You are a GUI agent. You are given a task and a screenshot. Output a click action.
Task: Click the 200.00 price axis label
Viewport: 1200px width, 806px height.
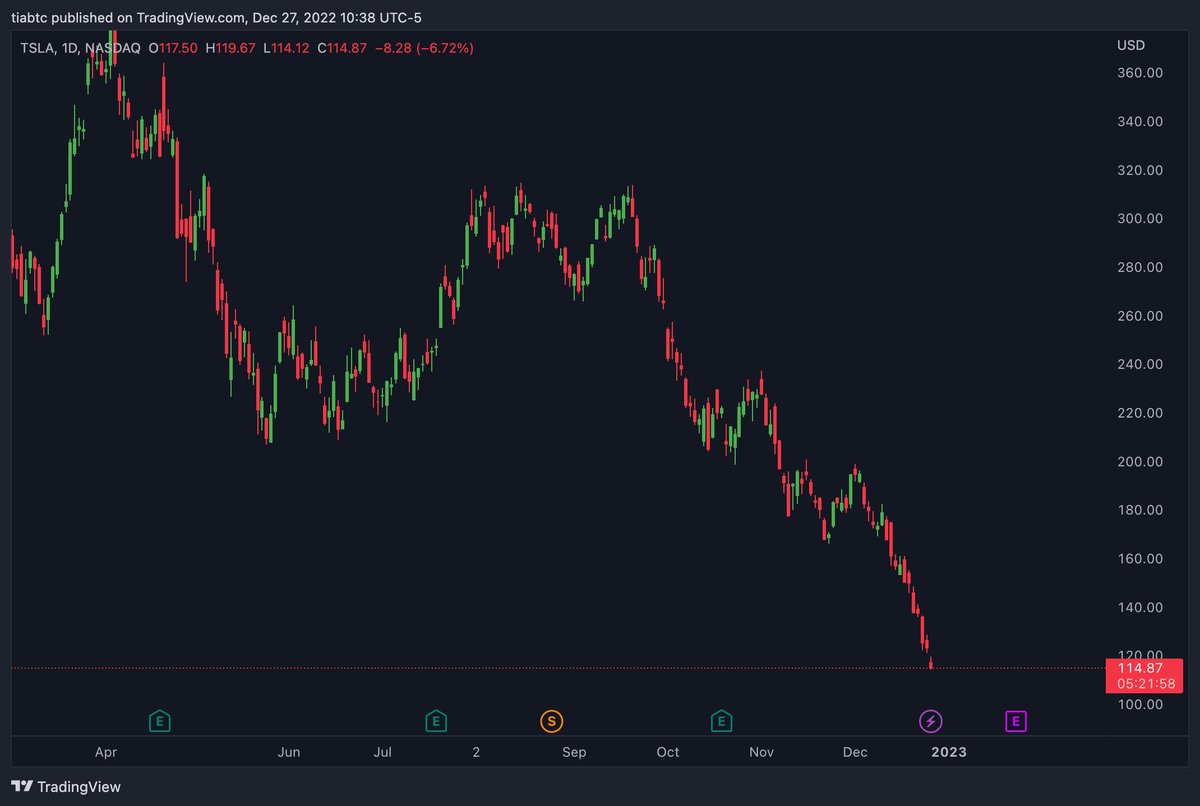[x=1141, y=462]
